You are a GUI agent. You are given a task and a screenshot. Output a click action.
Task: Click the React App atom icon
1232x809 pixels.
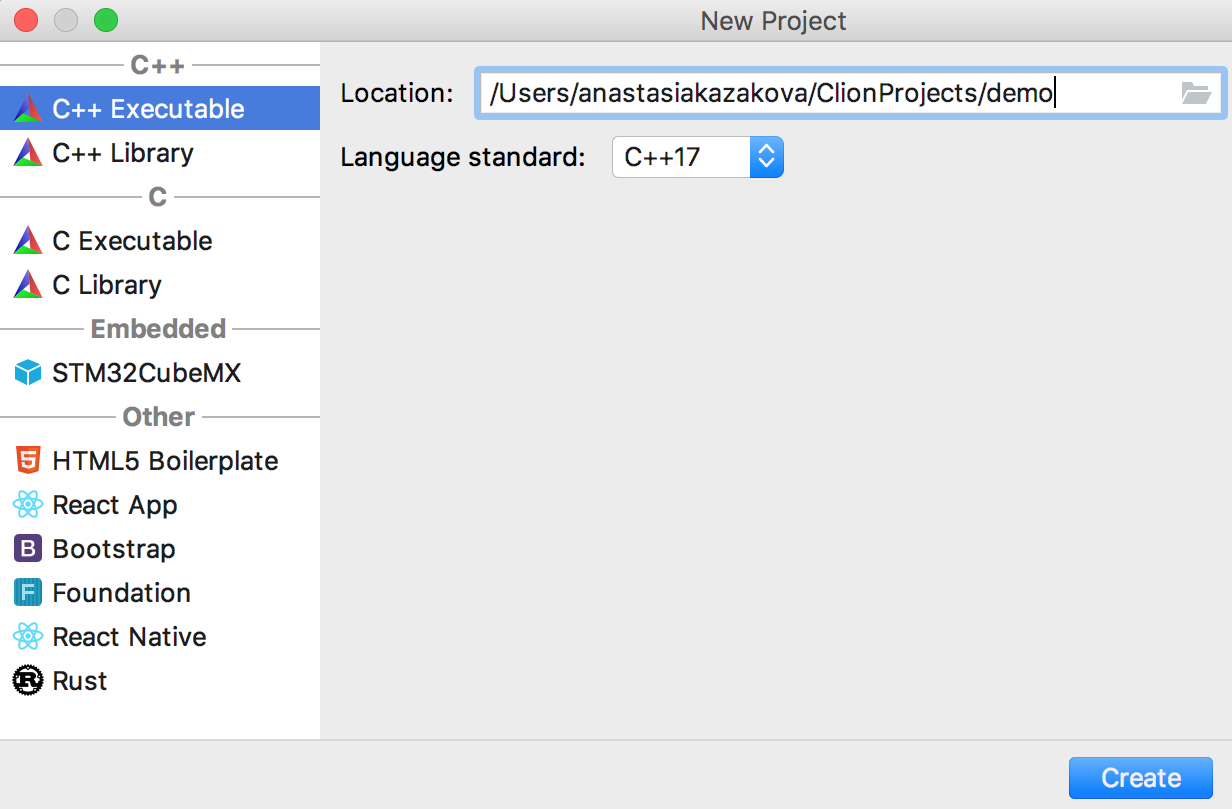point(28,505)
